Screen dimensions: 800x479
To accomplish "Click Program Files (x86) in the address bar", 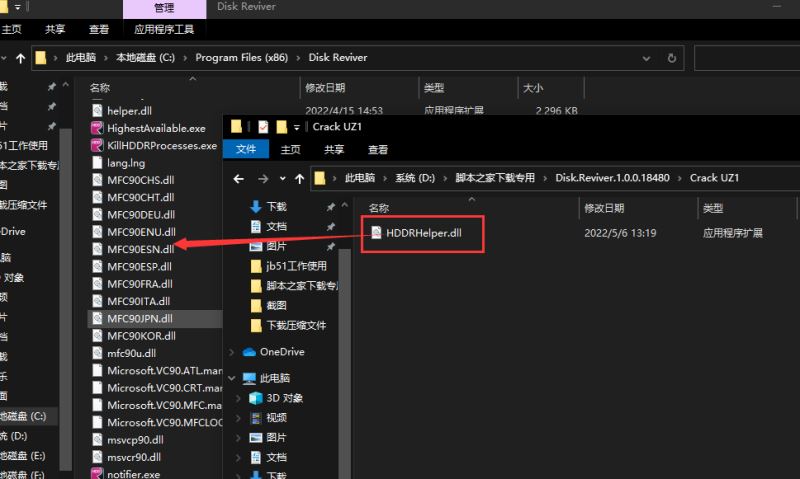I will point(242,58).
